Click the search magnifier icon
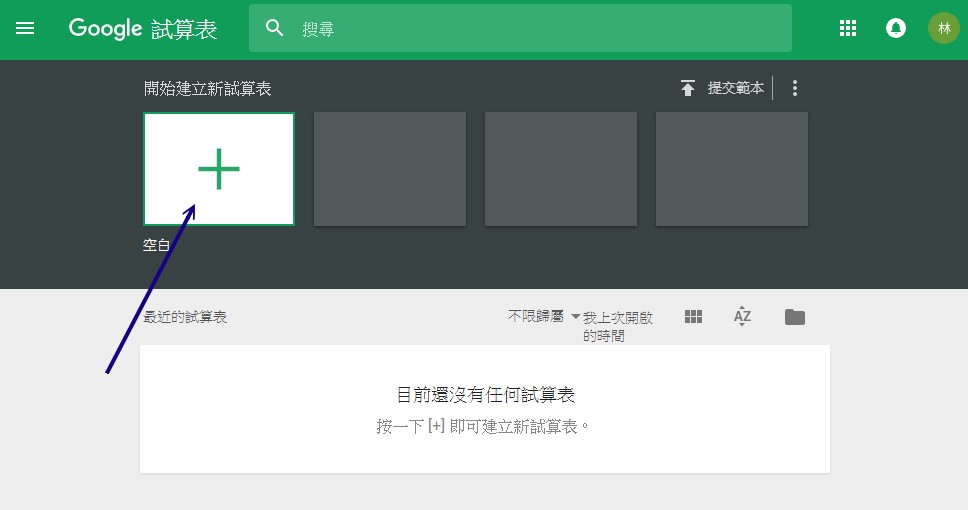Screen dimensions: 968x510 (x=274, y=28)
